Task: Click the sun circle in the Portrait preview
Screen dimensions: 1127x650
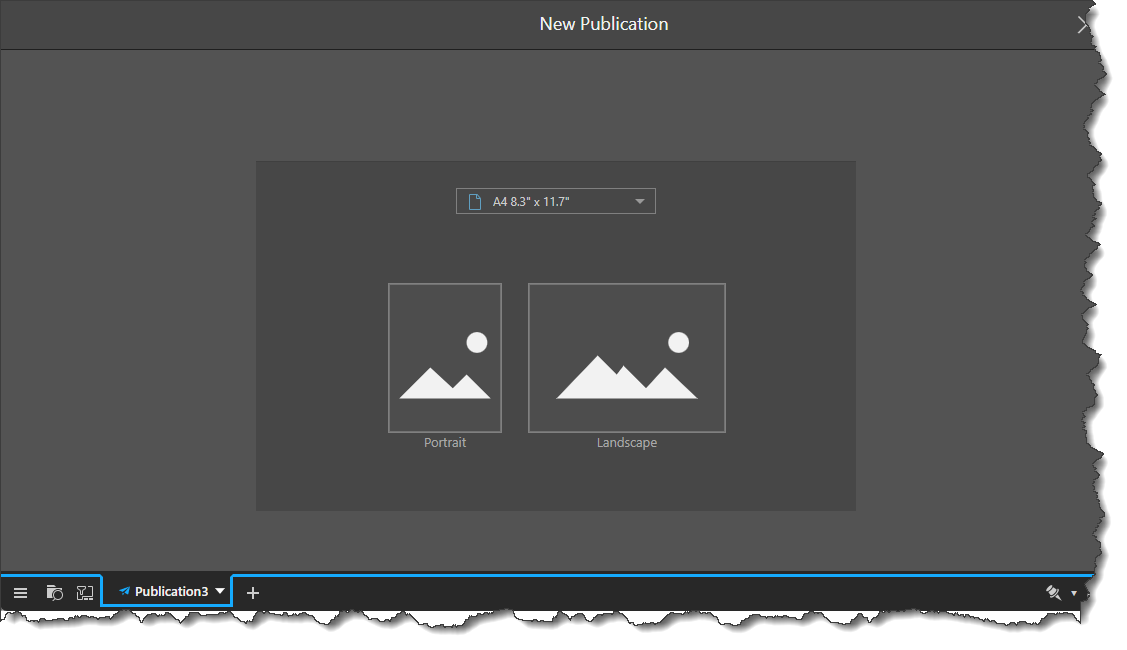Action: pyautogui.click(x=477, y=343)
